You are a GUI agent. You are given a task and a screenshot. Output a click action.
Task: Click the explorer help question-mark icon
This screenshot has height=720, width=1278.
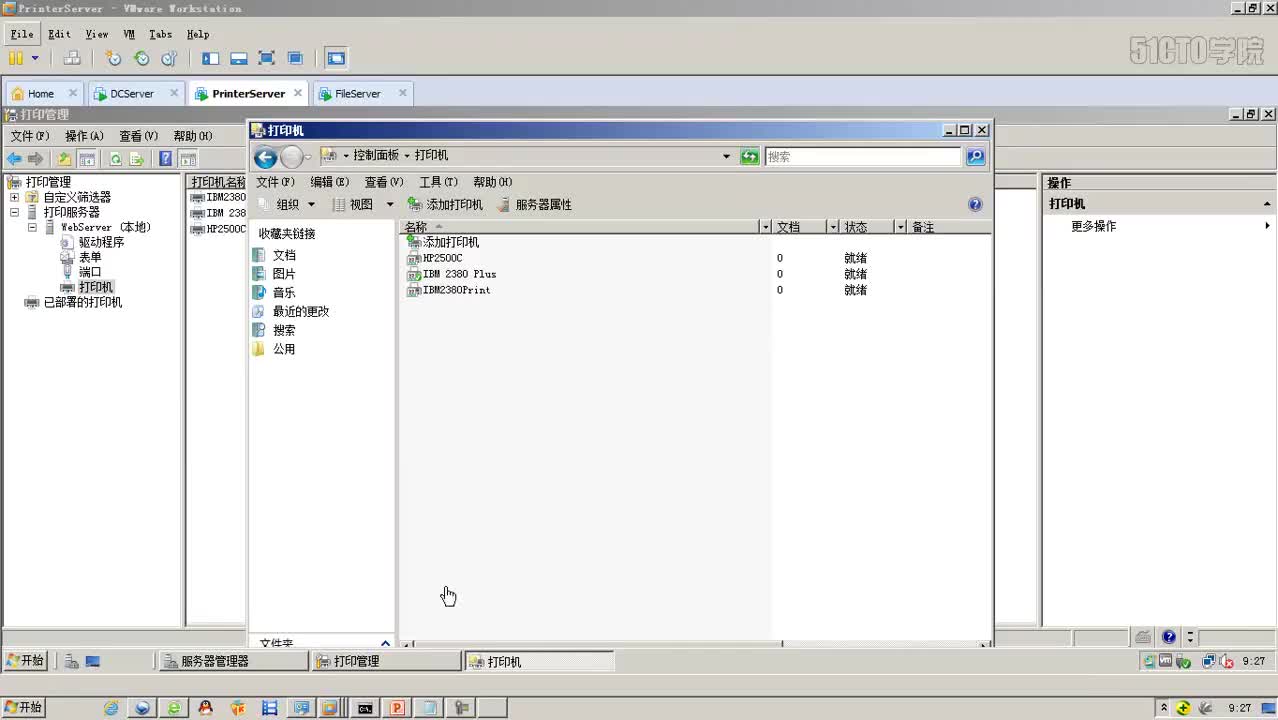[x=975, y=204]
